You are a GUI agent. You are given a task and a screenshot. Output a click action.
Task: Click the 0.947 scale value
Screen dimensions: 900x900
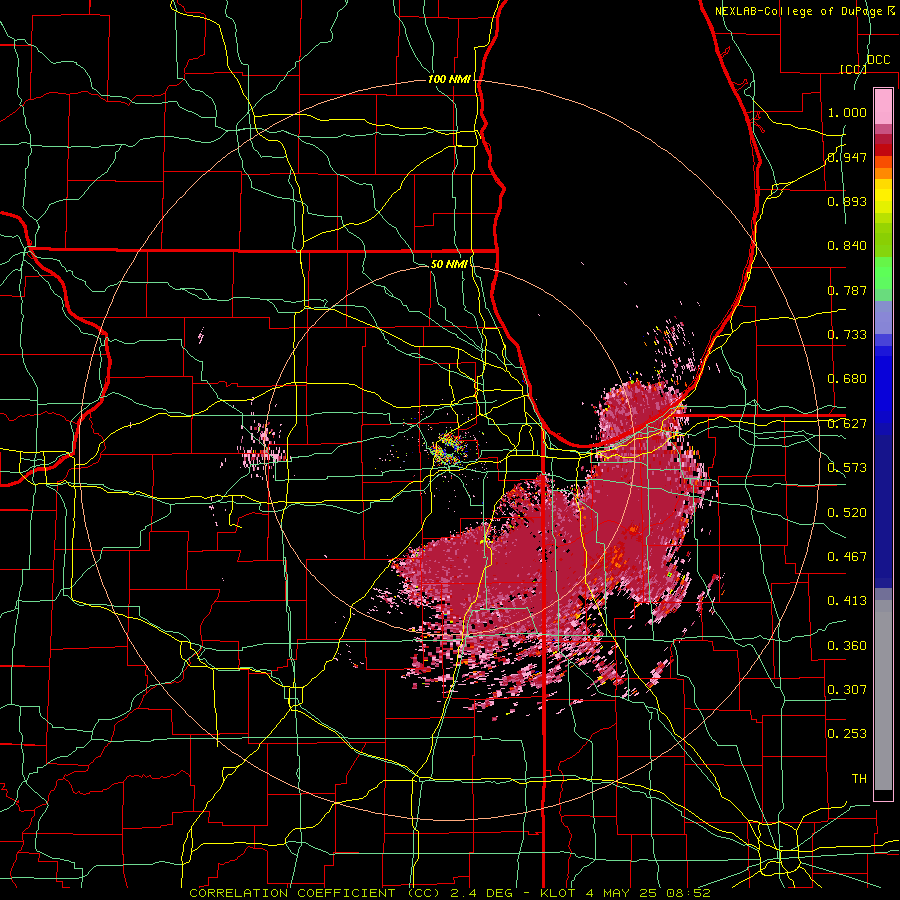click(x=847, y=157)
